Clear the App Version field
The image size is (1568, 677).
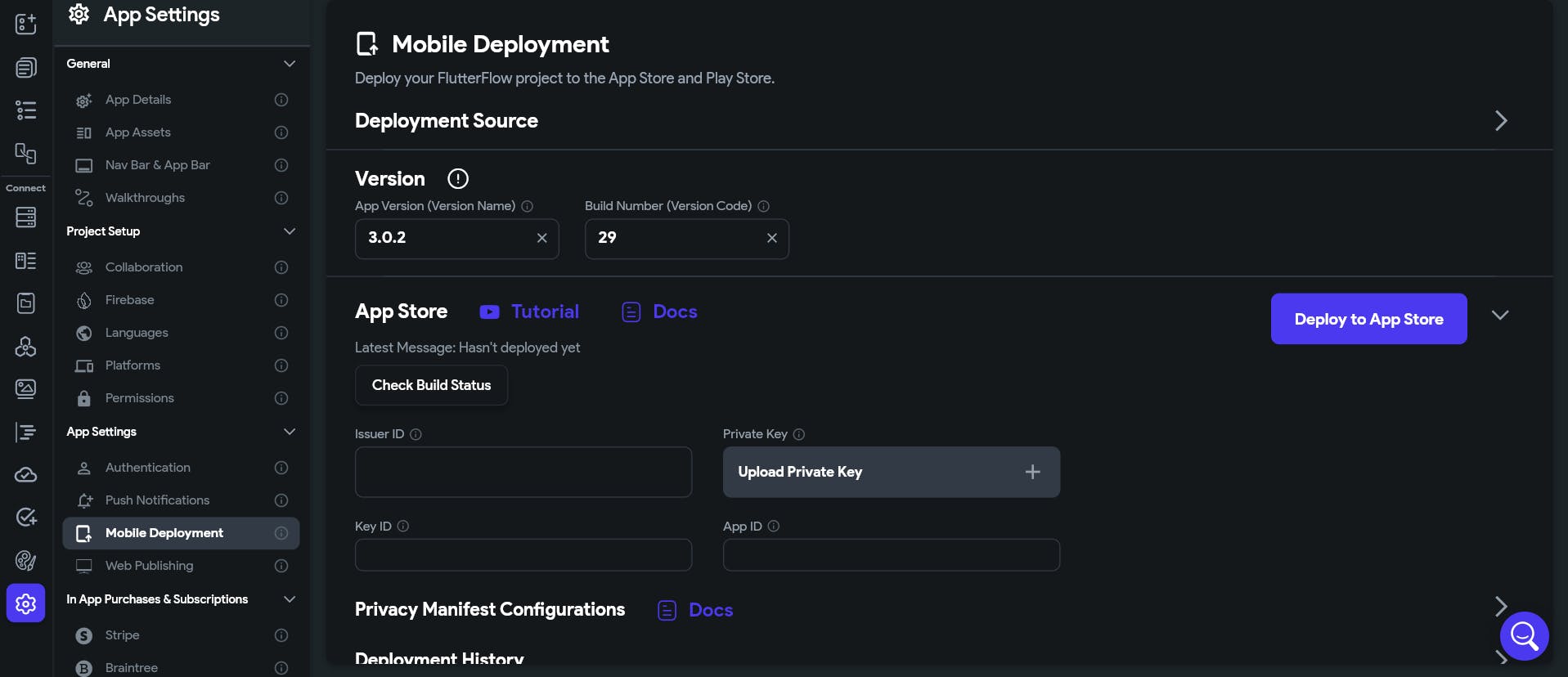pos(541,238)
